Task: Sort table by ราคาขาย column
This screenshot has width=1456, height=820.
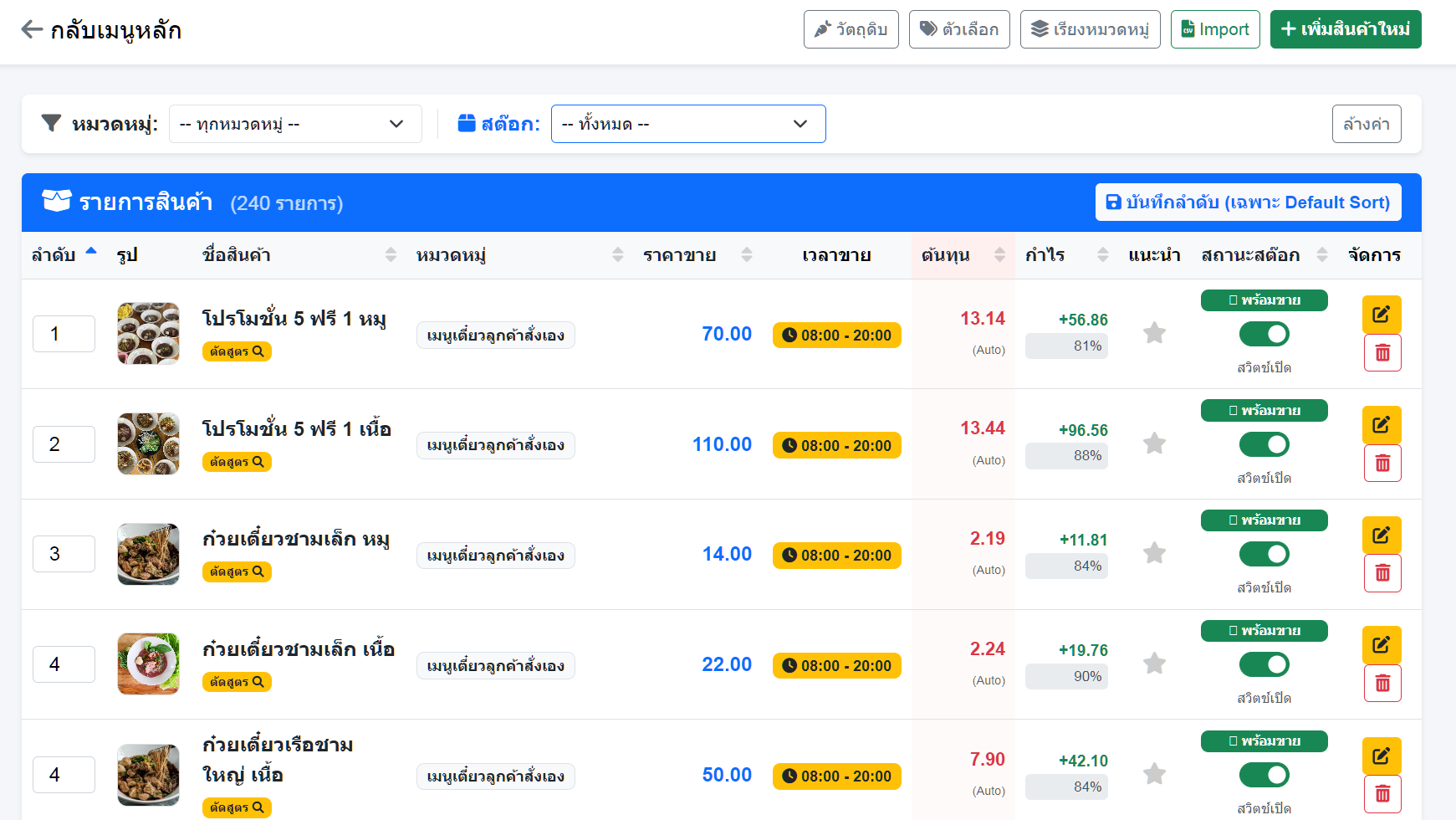Action: click(x=697, y=255)
